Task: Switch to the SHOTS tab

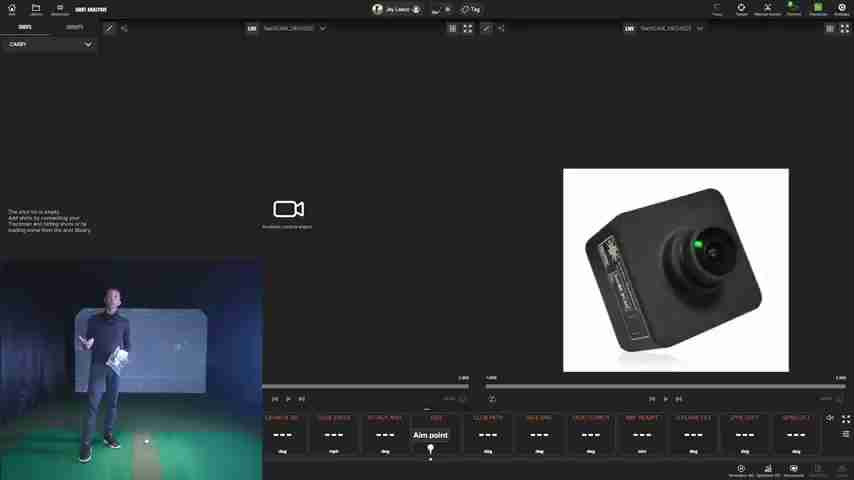Action: 25,27
